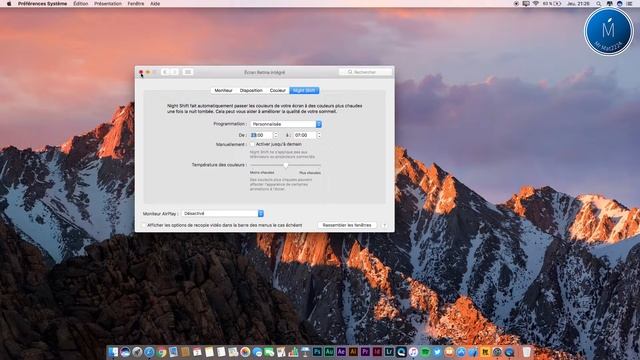640x360 pixels.
Task: Show all preferences grid button
Action: point(188,72)
